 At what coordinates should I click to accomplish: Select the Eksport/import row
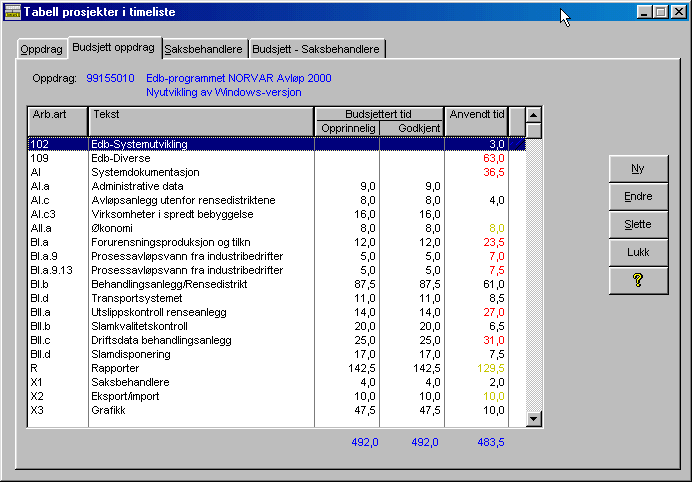pyautogui.click(x=277, y=396)
